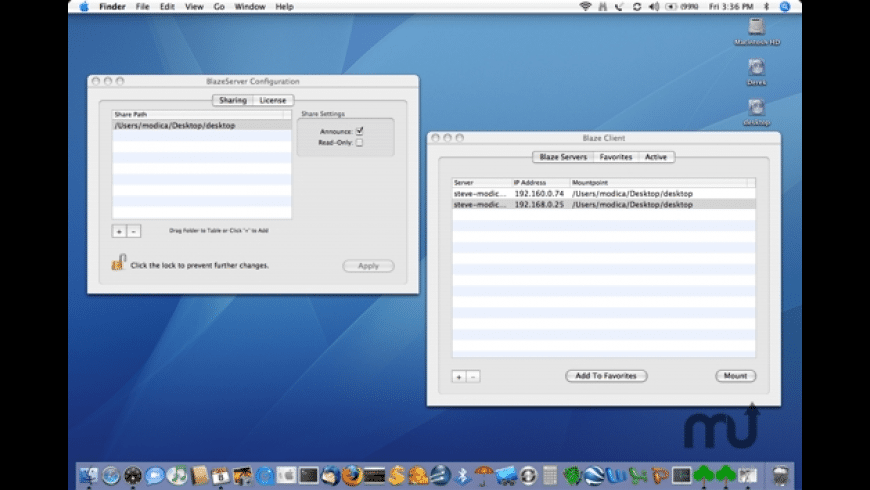
Task: Launch QuickTime Player blue Q icon
Action: 265,476
